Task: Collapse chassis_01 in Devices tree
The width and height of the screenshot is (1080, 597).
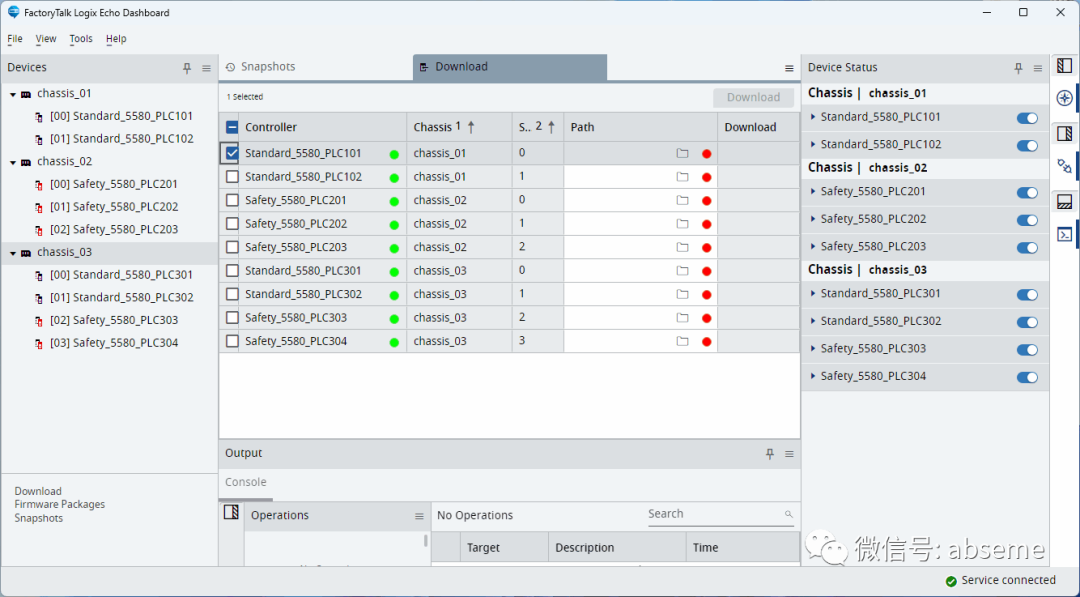Action: coord(12,94)
